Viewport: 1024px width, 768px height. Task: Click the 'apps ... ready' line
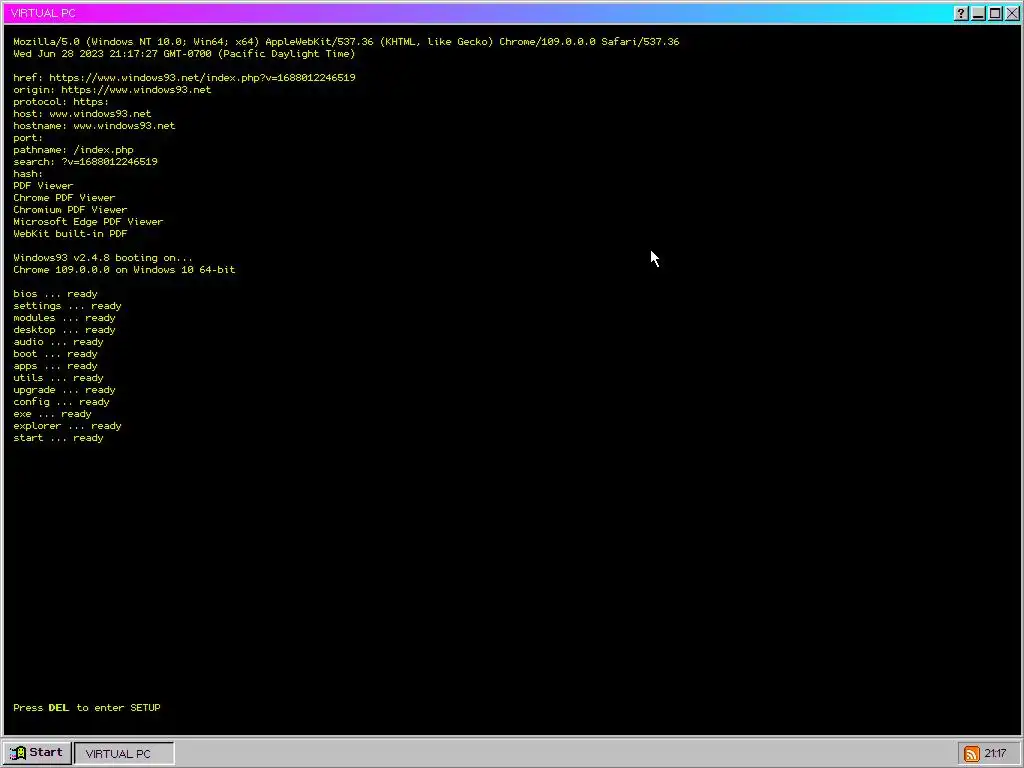[x=55, y=366]
